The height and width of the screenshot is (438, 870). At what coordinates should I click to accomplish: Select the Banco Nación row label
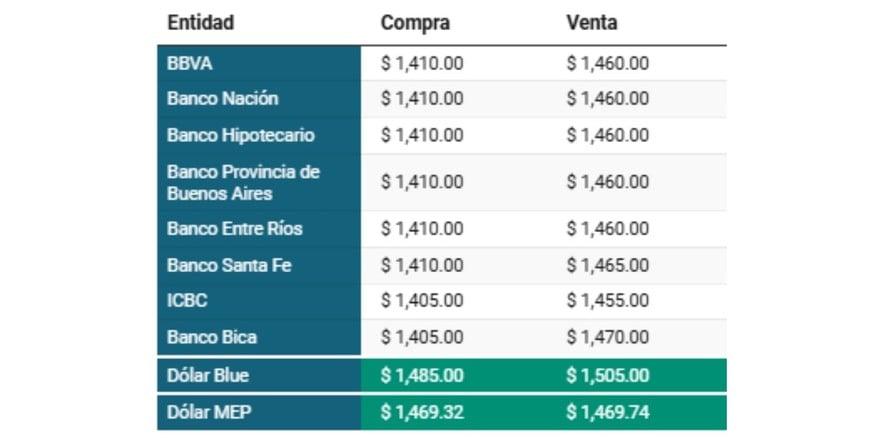[x=223, y=99]
